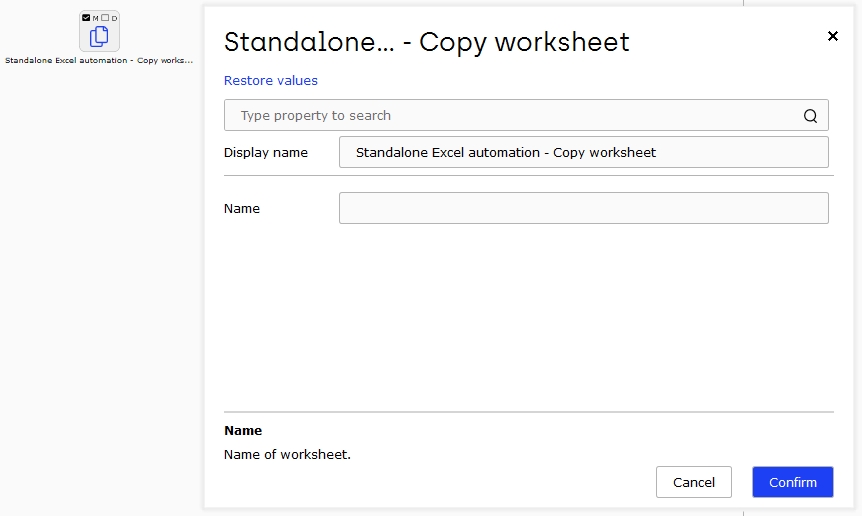The width and height of the screenshot is (862, 516).
Task: Click the 'Display name' property label
Action: (266, 153)
